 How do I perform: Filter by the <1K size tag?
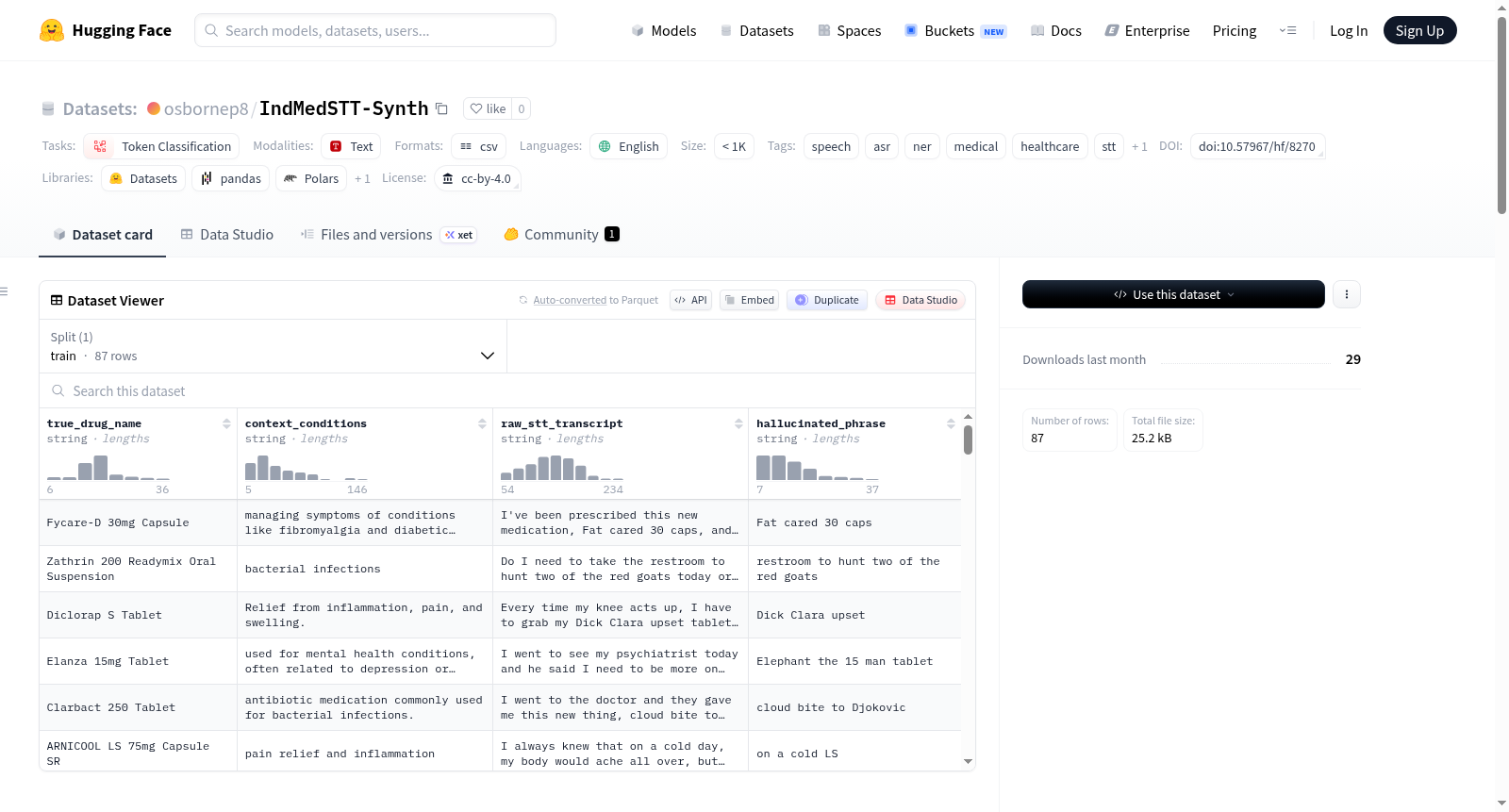734,146
